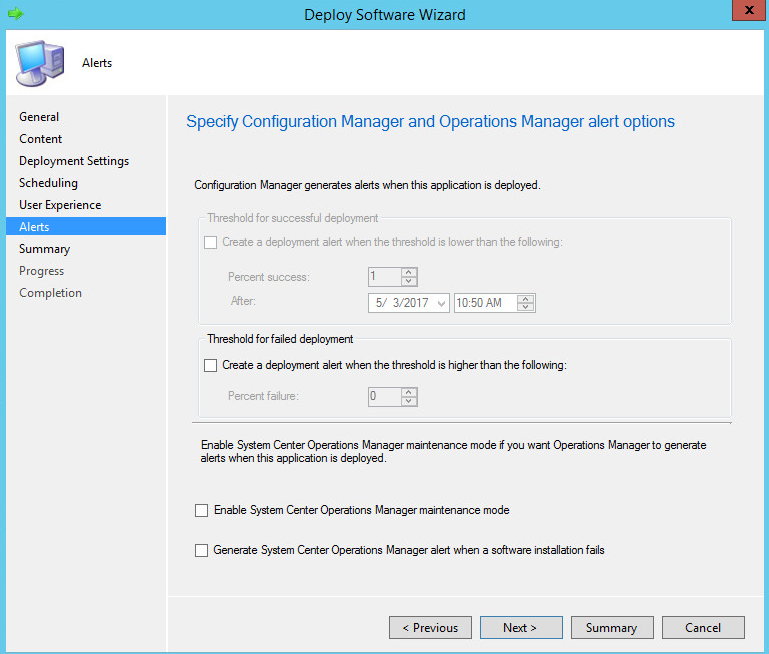The width and height of the screenshot is (769, 654).
Task: Decrease Percent success with down arrow
Action: (x=409, y=281)
